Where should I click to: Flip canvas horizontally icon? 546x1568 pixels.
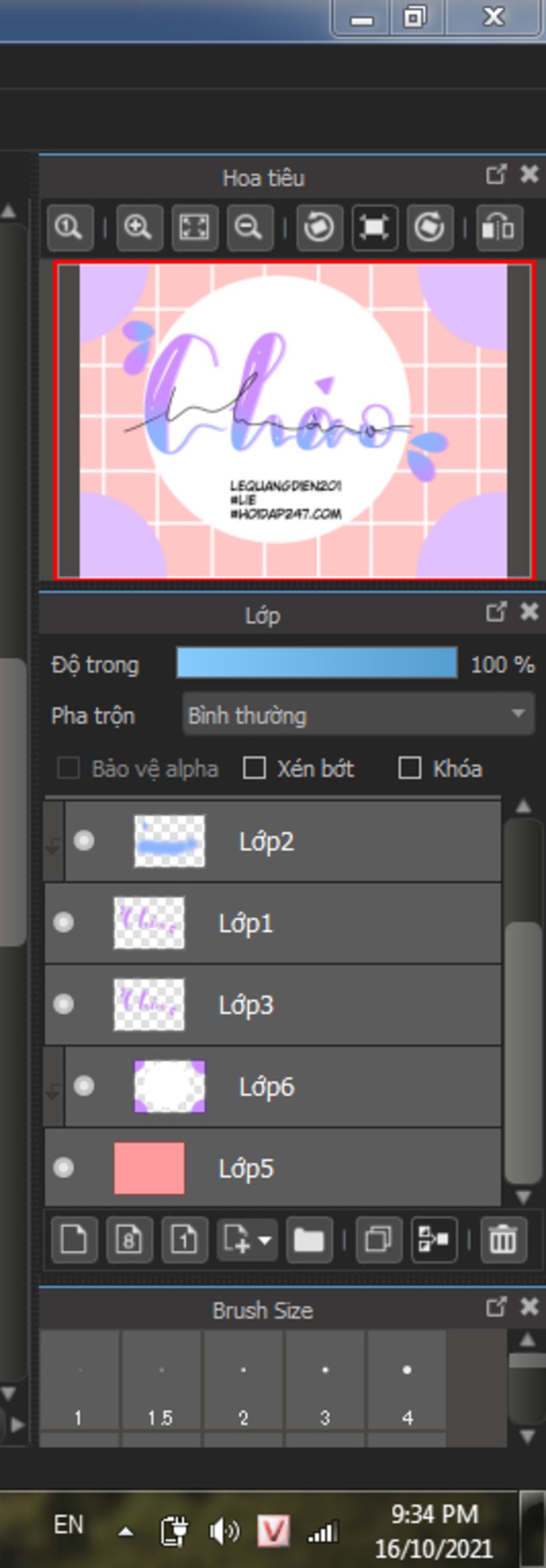499,228
